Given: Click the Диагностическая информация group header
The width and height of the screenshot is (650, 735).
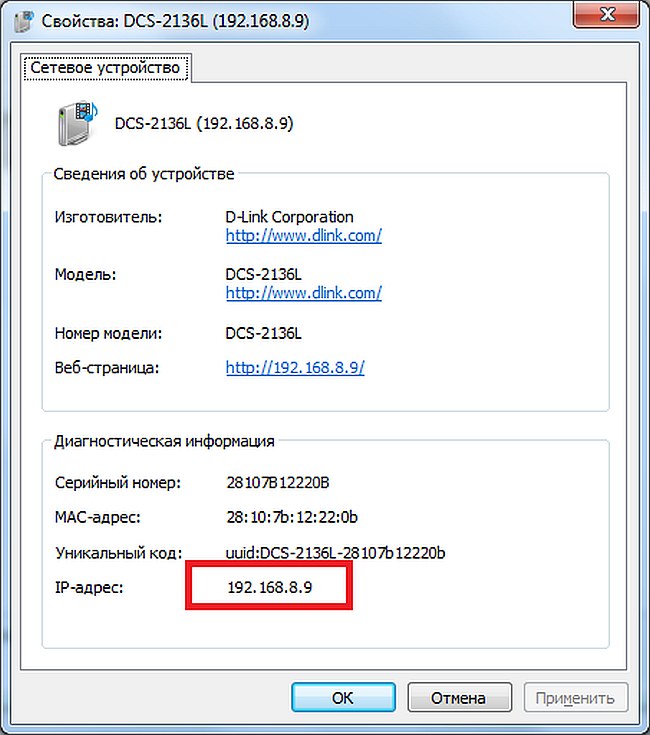Looking at the screenshot, I should point(164,440).
